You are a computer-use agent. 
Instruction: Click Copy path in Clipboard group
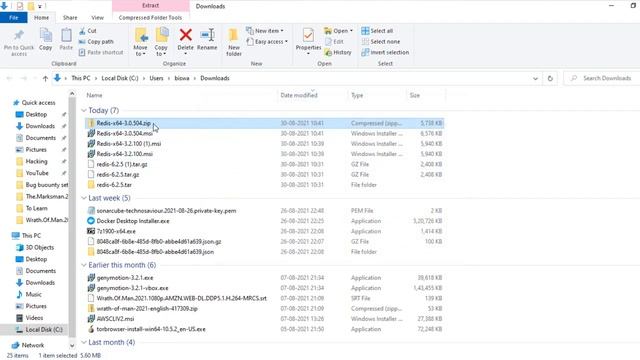96,42
